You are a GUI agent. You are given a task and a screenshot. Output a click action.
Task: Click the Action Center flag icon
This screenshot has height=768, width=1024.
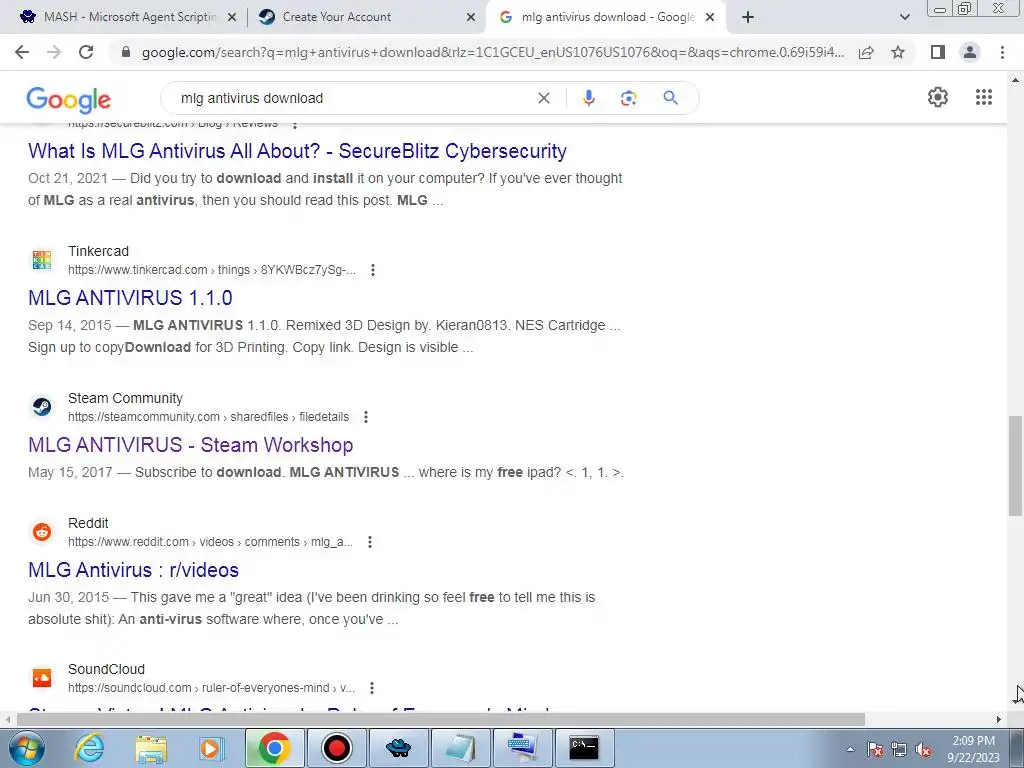pyautogui.click(x=874, y=749)
